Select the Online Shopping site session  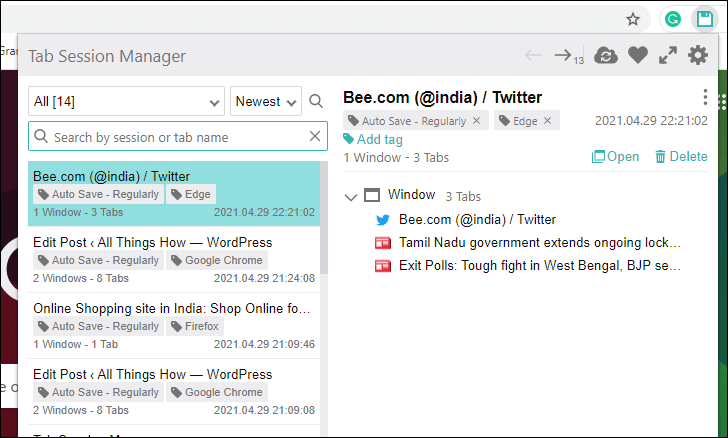tap(174, 326)
